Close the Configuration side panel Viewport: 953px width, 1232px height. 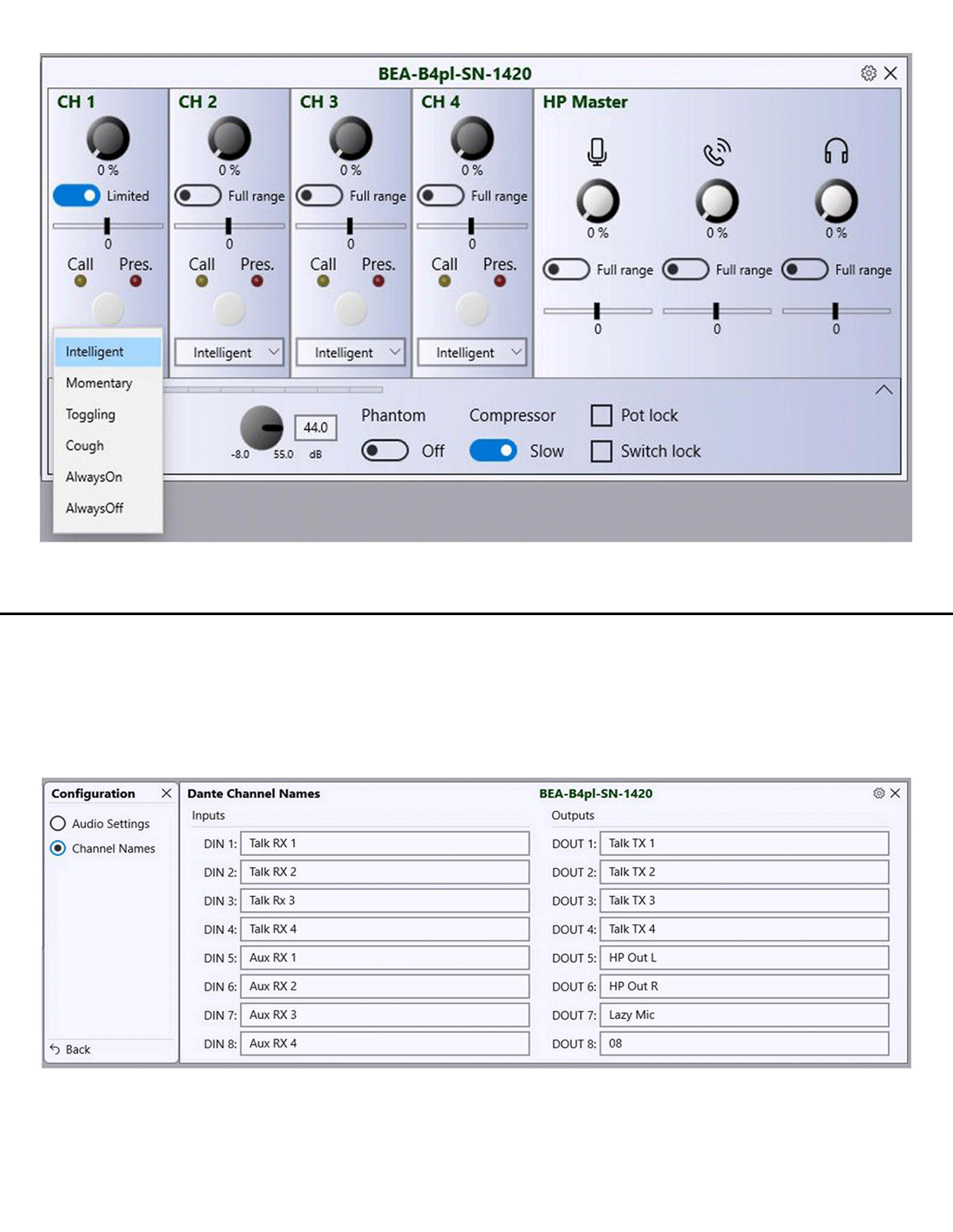click(166, 793)
